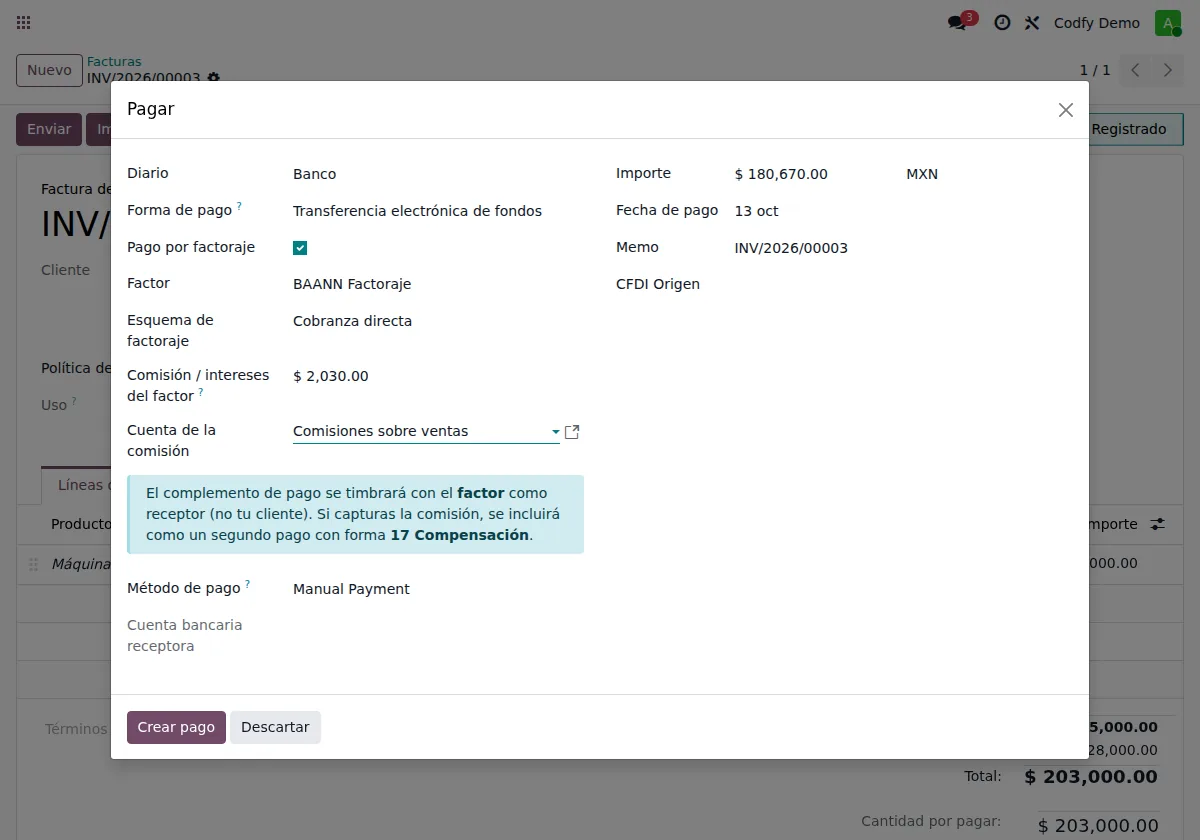The width and height of the screenshot is (1200, 840).
Task: Open the Factor field BAANN Factoraje
Action: [438, 284]
